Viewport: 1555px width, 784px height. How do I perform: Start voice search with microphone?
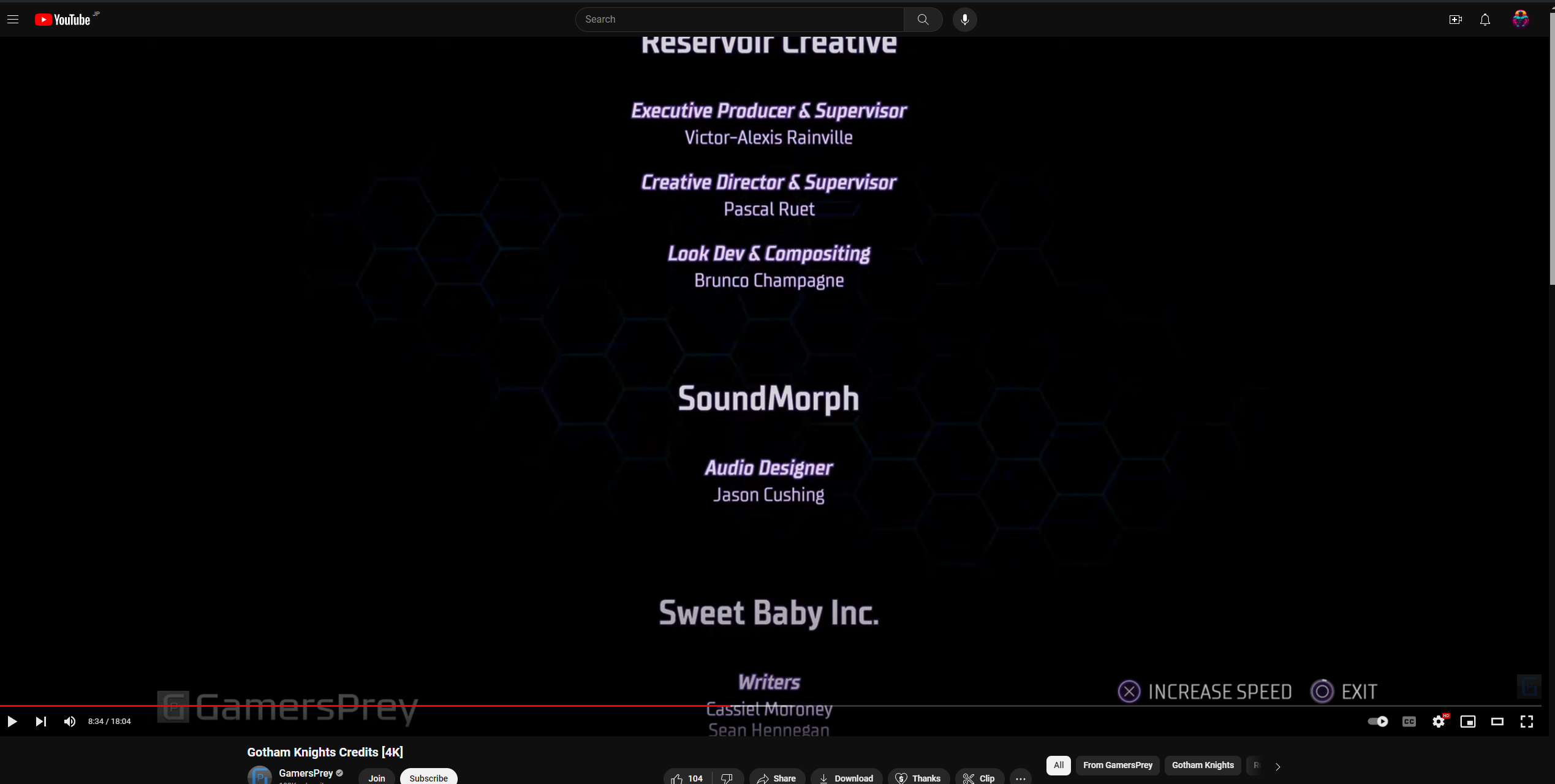coord(965,20)
